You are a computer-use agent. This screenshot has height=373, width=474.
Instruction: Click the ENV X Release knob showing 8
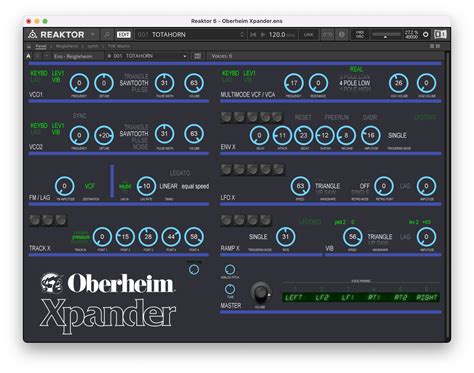click(346, 136)
